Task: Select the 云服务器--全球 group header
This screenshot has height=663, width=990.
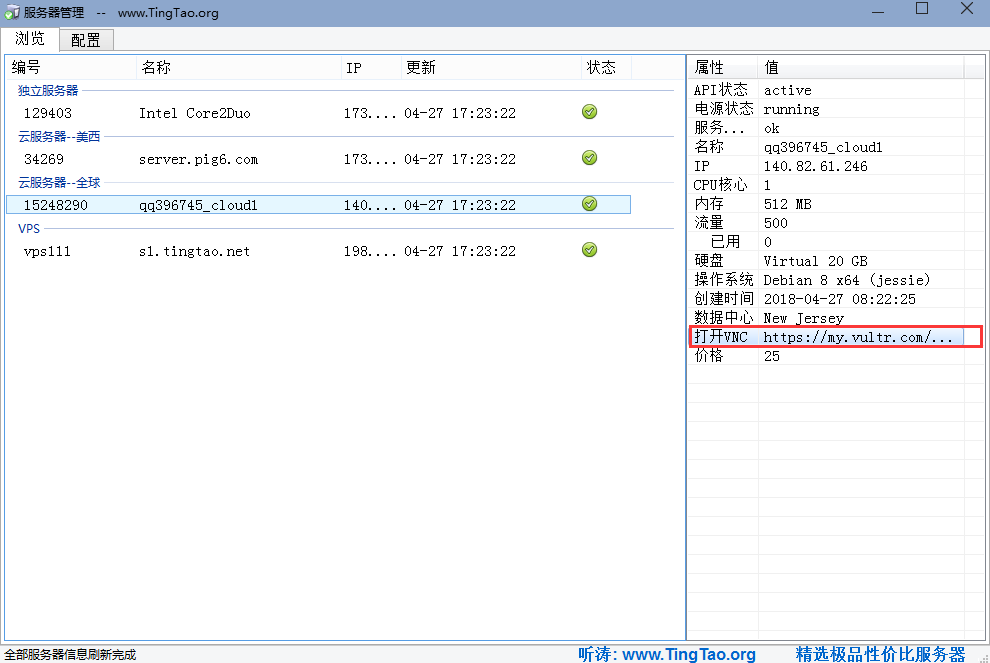Action: click(59, 182)
